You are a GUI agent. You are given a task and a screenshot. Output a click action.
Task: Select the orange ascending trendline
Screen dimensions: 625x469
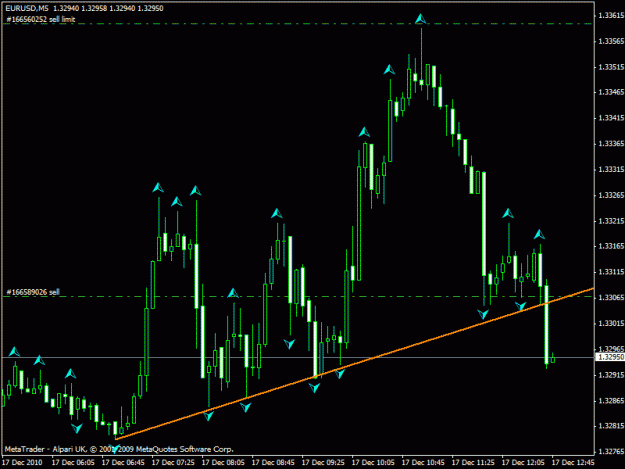click(x=355, y=363)
